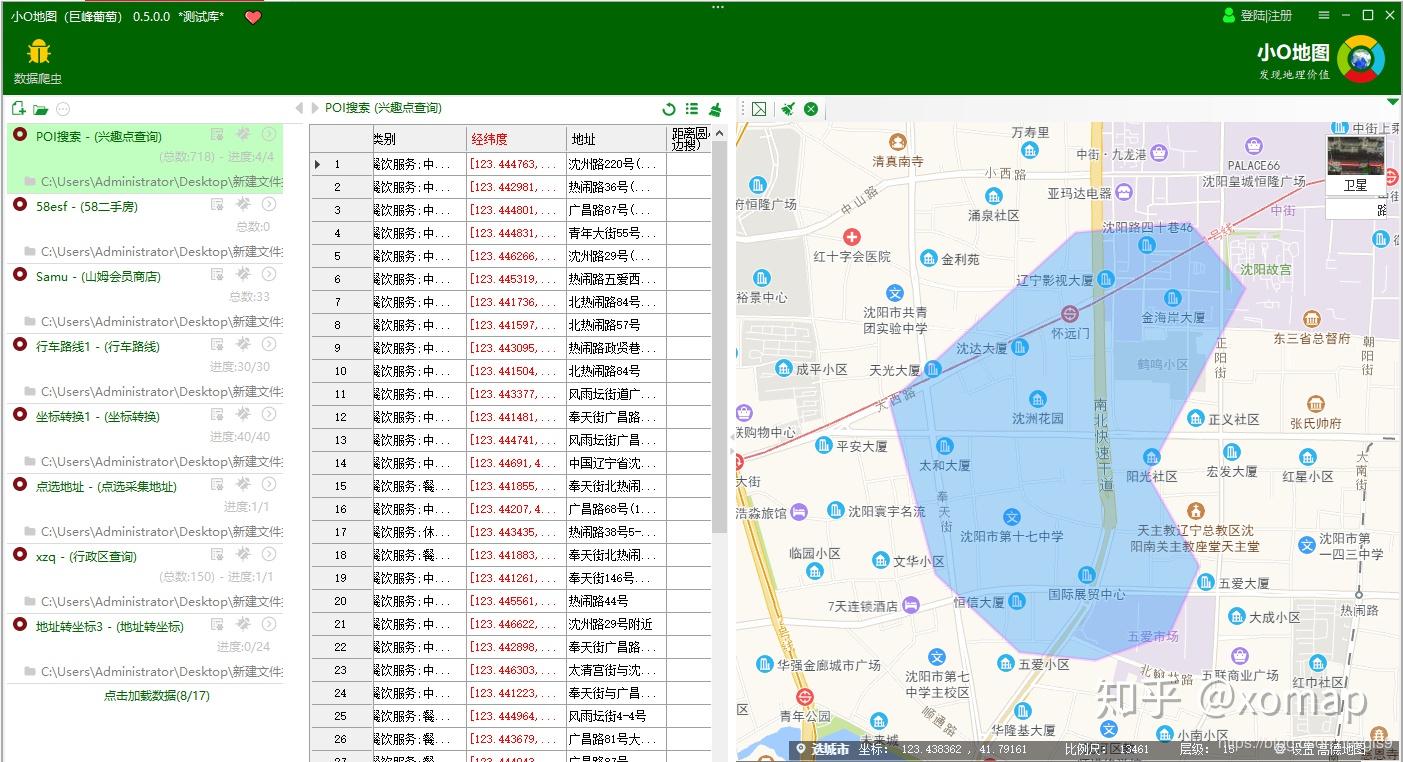Click the 怀远门 metro station marker on map
1403x762 pixels.
point(1069,314)
